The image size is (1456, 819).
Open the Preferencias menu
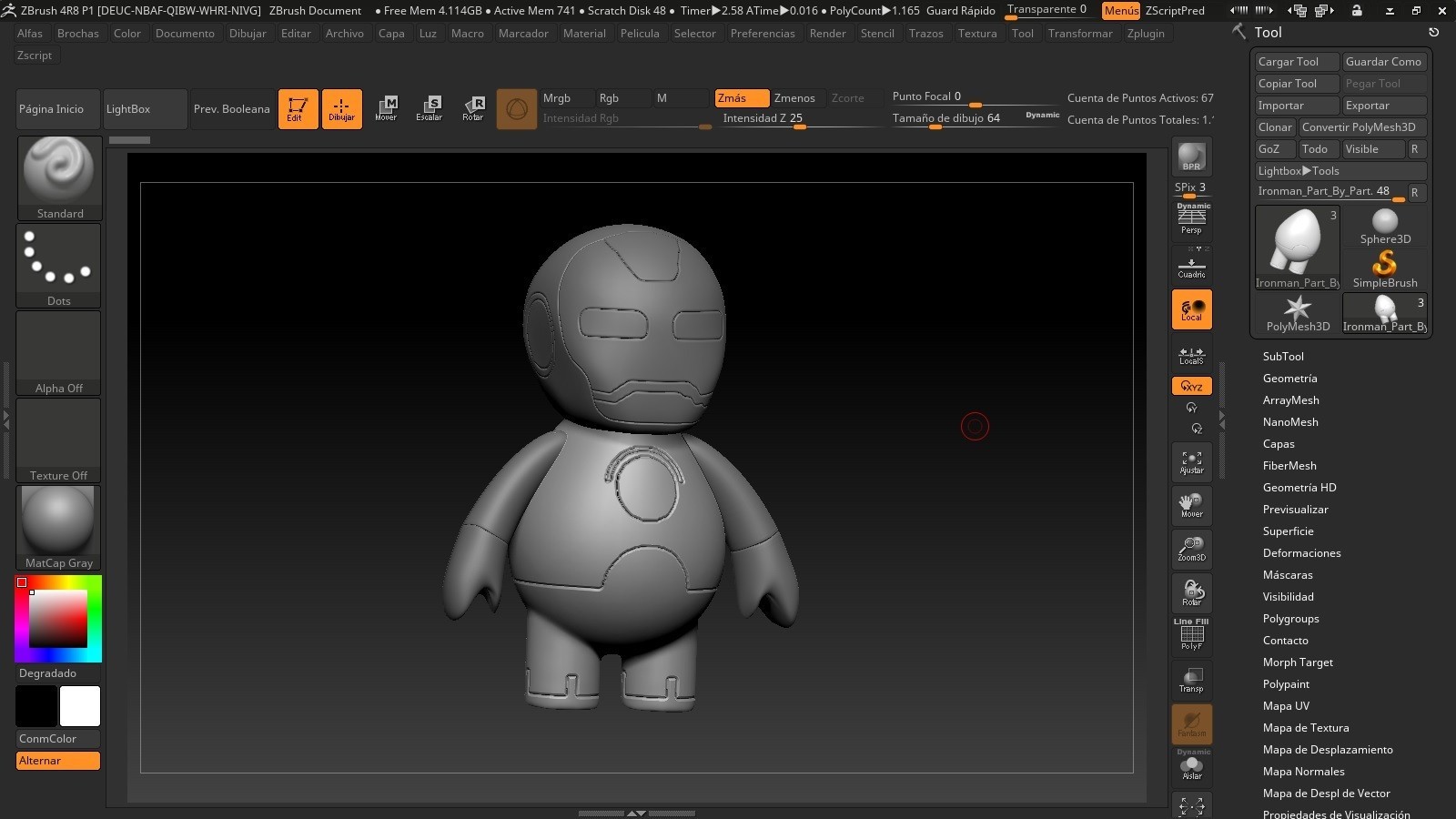click(763, 34)
